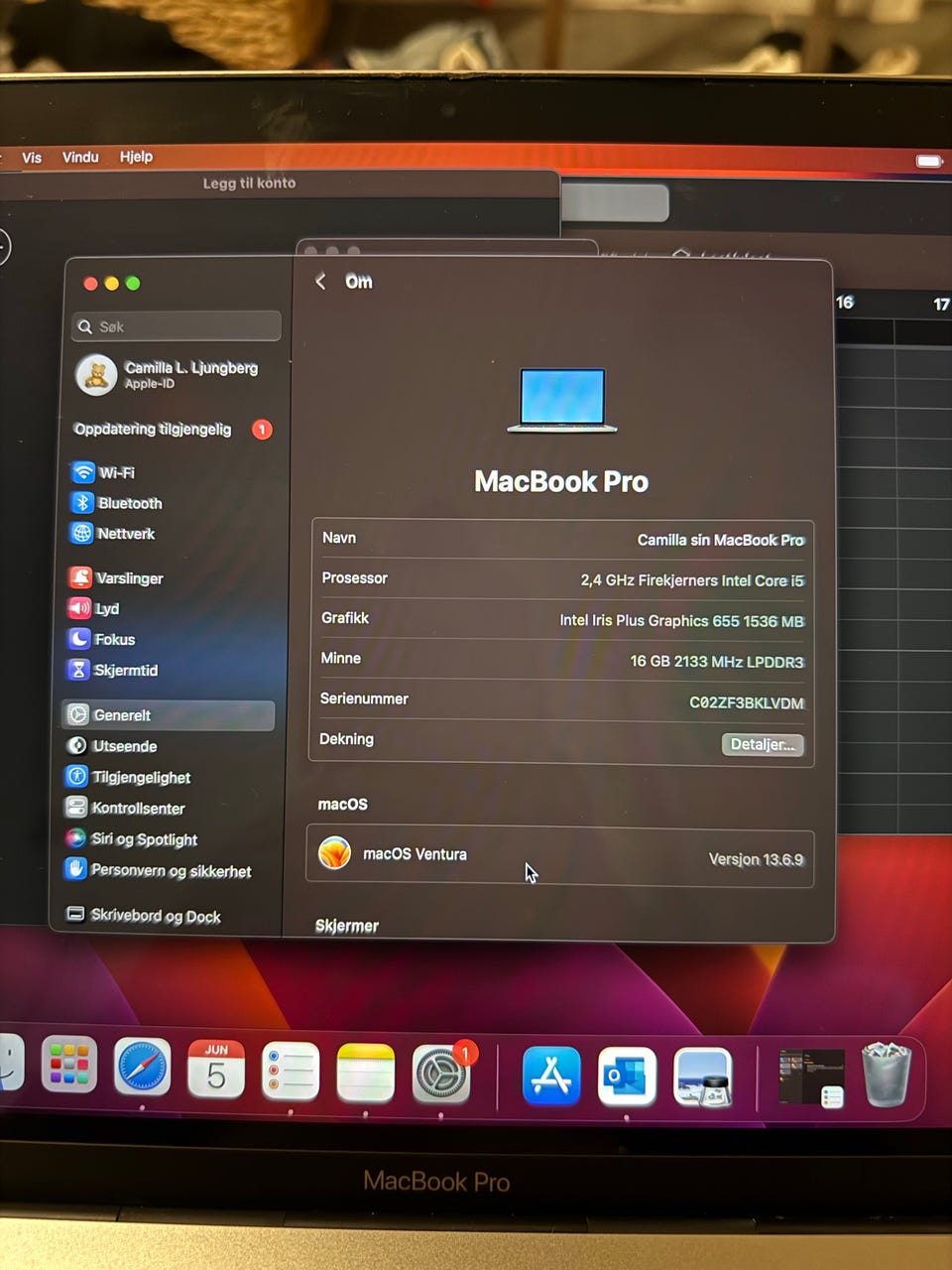952x1270 pixels.
Task: Open Utseende appearance settings
Action: pos(111,746)
